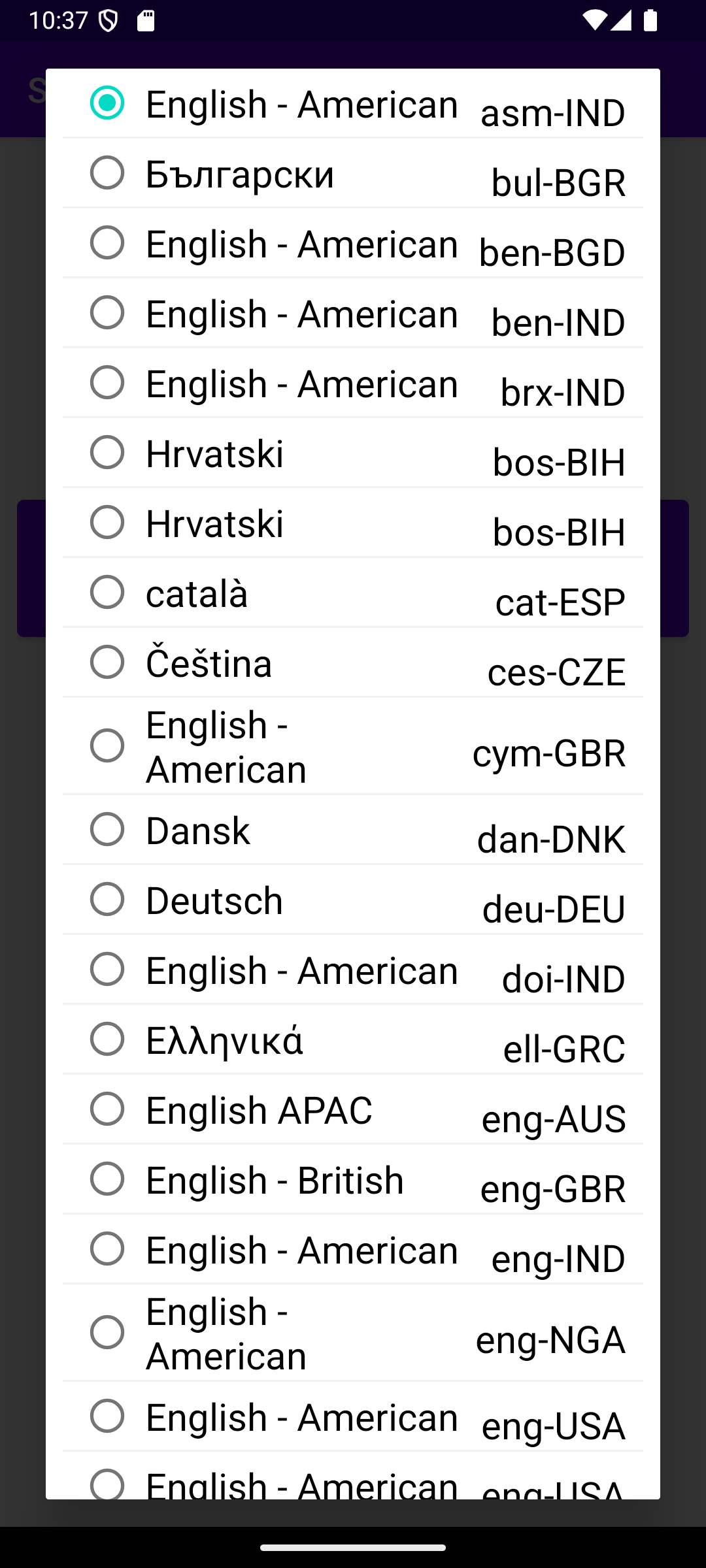Screen dimensions: 706x1568
Task: Select Čeština language option
Action: (x=107, y=662)
